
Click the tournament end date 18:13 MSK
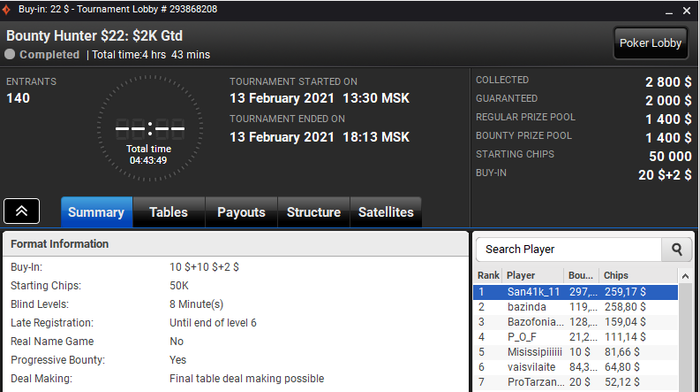320,137
